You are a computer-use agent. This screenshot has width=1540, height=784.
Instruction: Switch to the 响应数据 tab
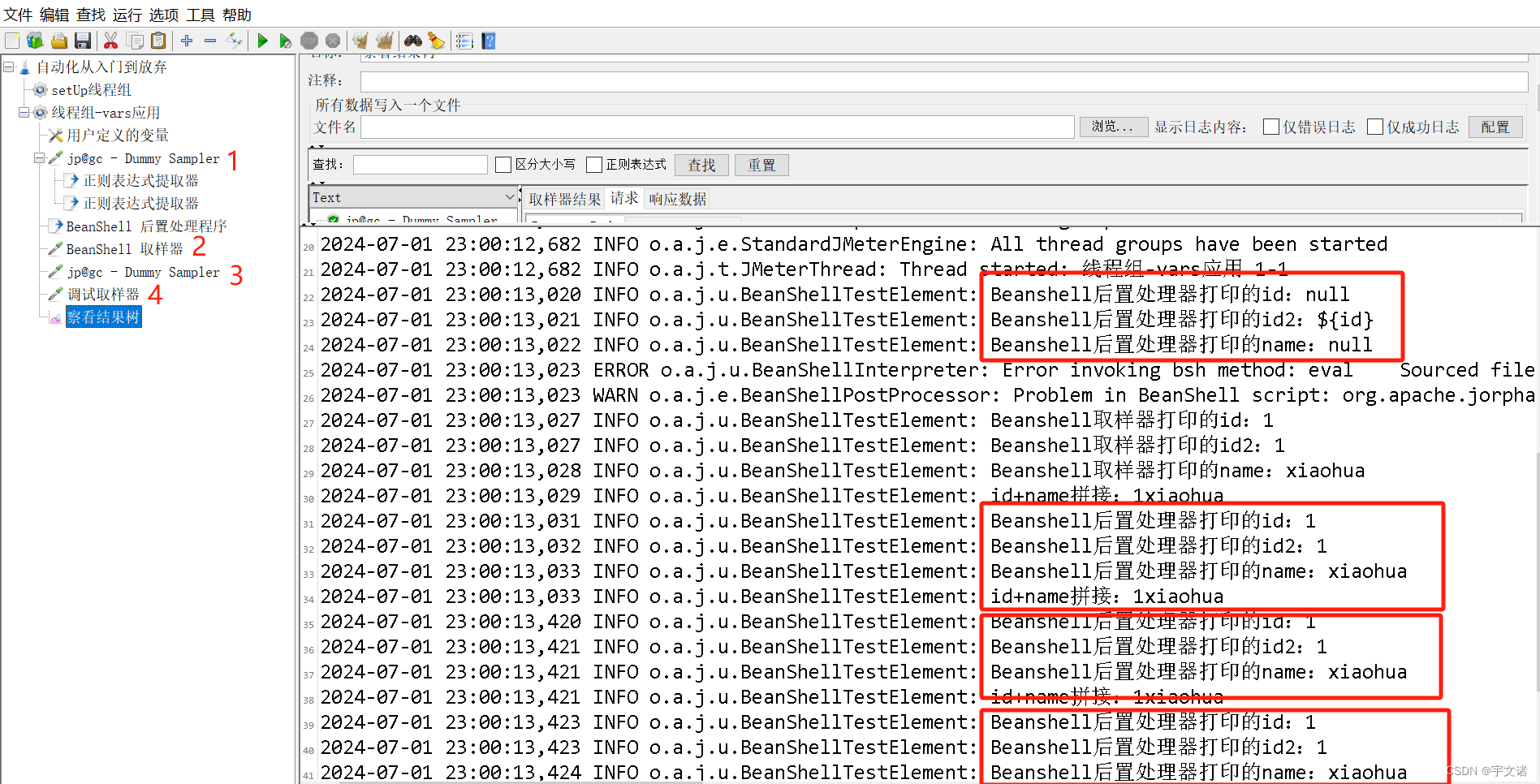pyautogui.click(x=677, y=198)
